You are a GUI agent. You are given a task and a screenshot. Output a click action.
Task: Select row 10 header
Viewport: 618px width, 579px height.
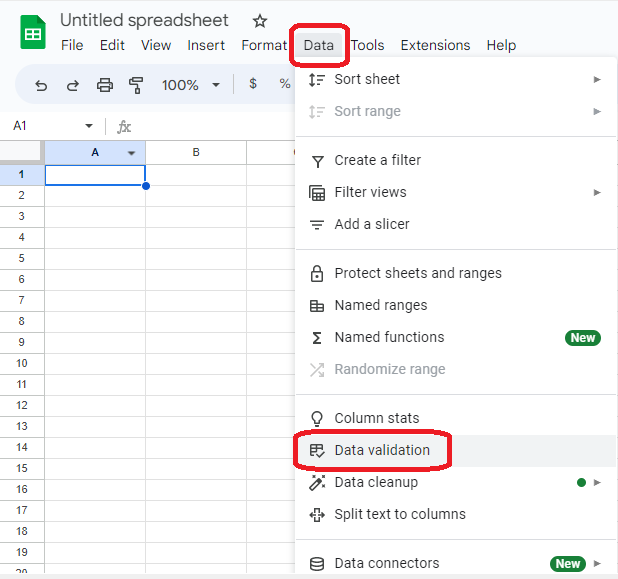click(22, 363)
